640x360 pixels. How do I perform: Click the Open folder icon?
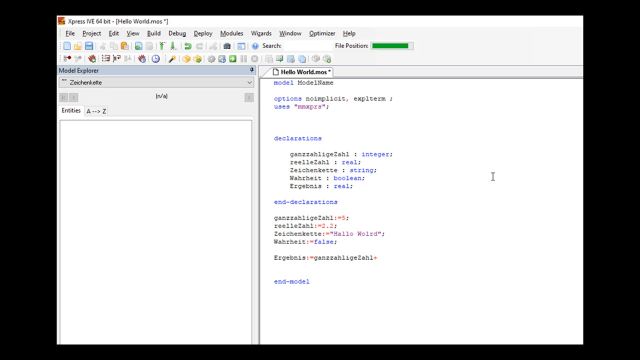tap(78, 46)
